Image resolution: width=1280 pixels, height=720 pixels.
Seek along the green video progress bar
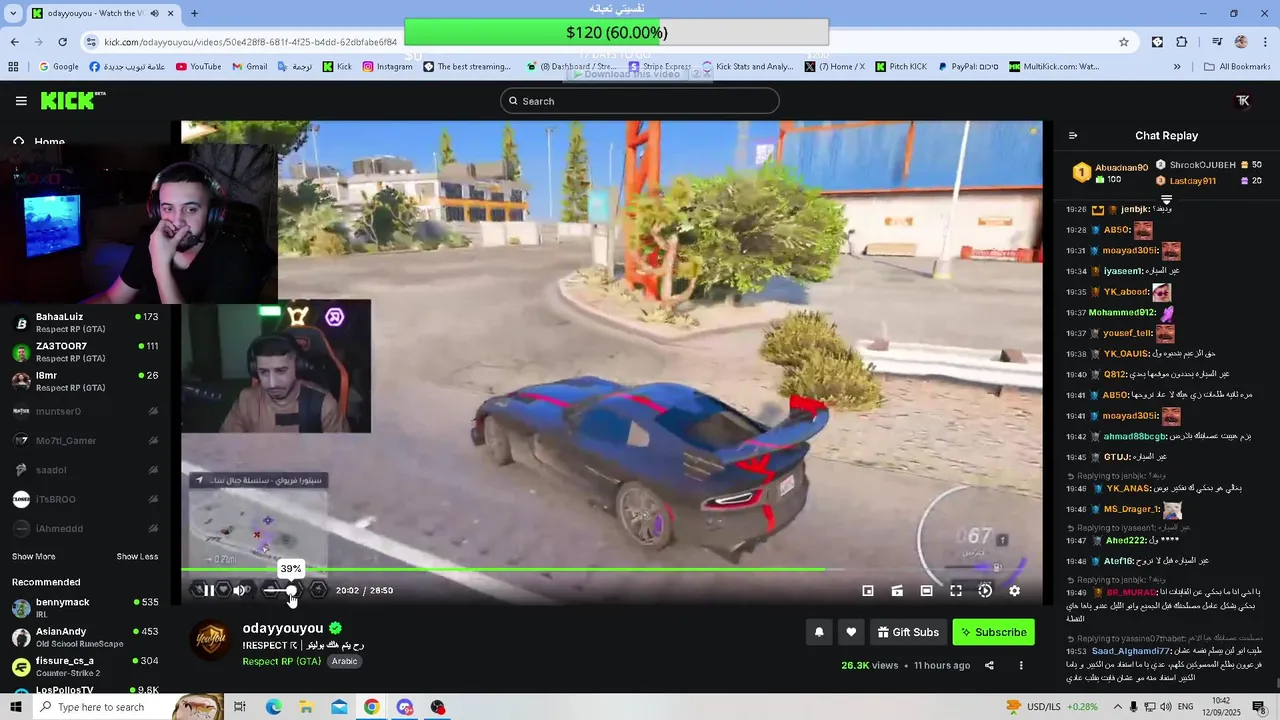coord(611,570)
